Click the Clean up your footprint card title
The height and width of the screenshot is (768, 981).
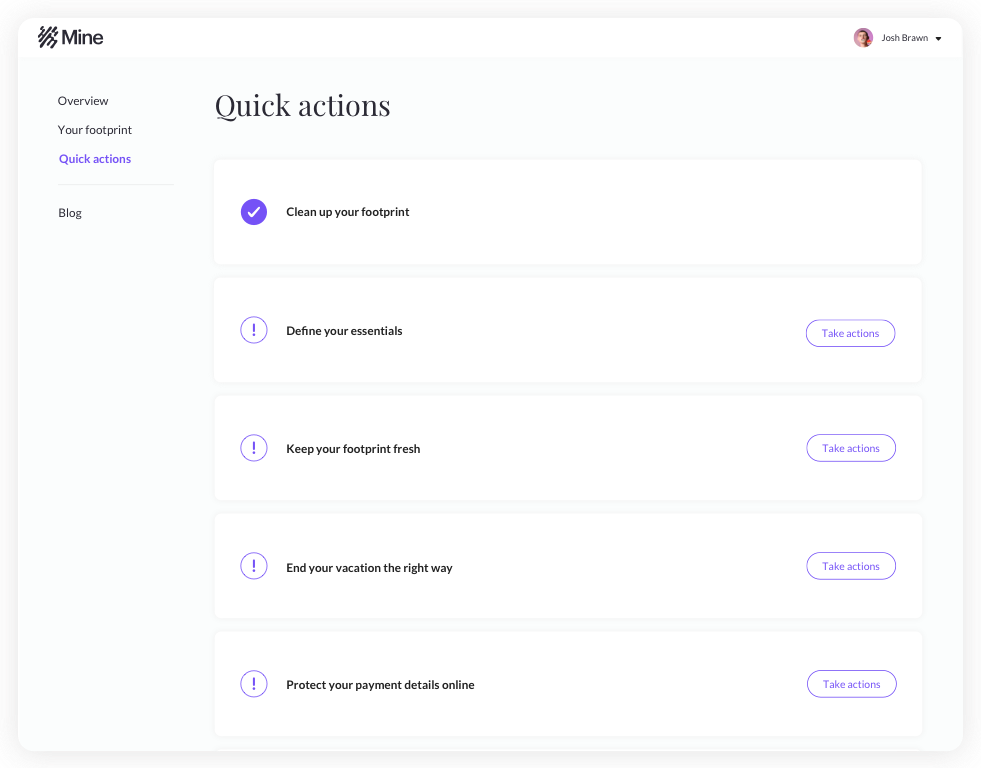click(347, 212)
